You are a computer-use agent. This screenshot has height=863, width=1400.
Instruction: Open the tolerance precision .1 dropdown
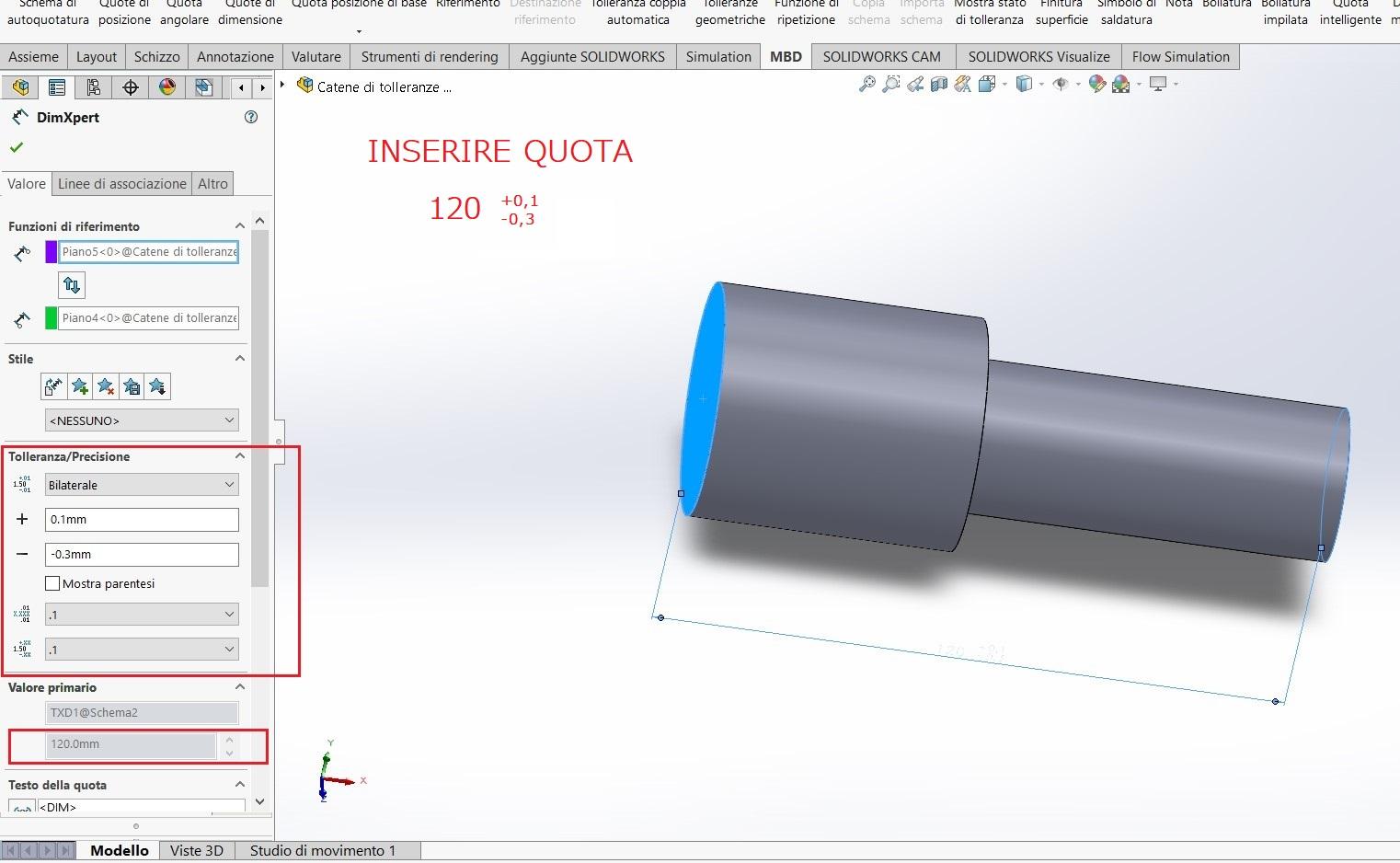142,650
